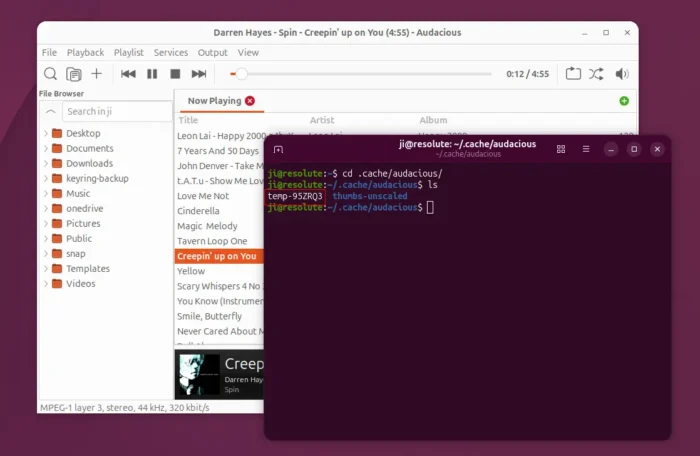The image size is (700, 456).
Task: Select the Templates folder row
Action: pyautogui.click(x=106, y=268)
